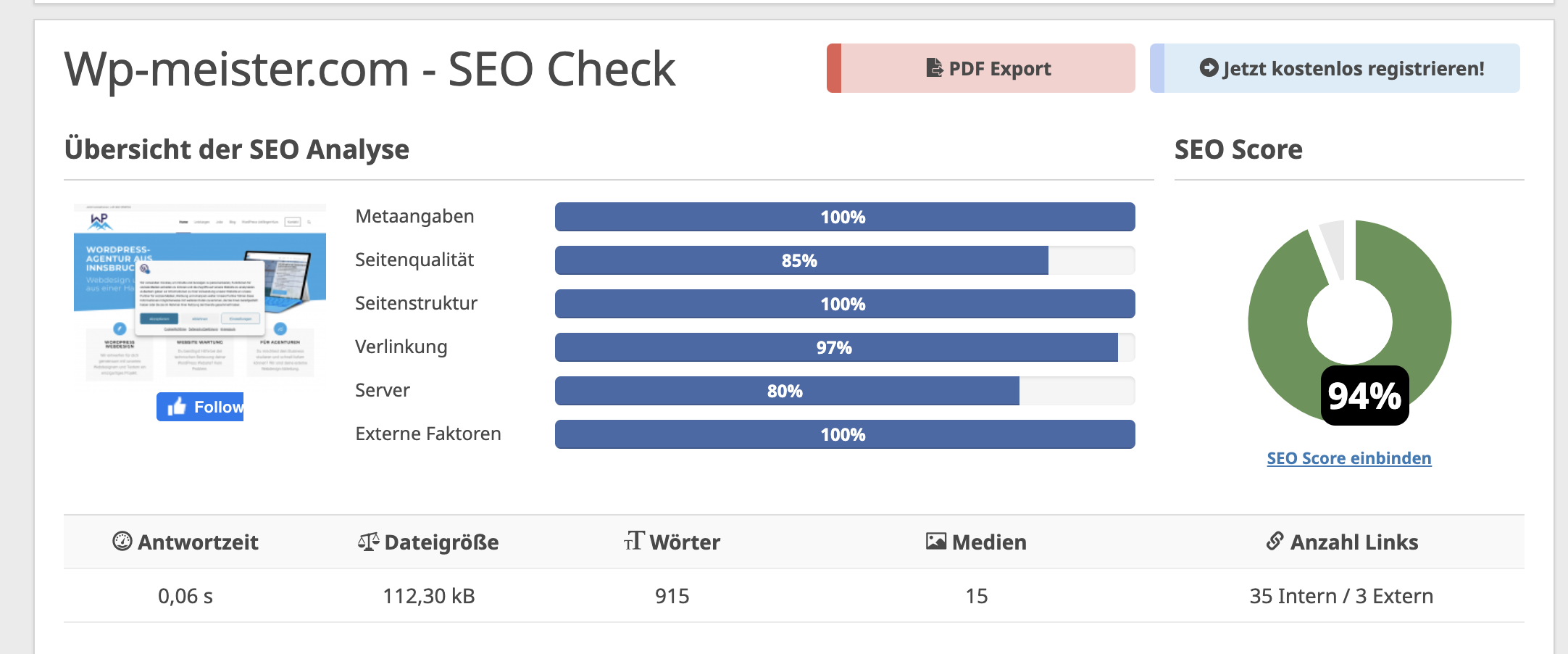Image resolution: width=1568 pixels, height=654 pixels.
Task: Select the Externe Faktoren label
Action: pos(428,434)
